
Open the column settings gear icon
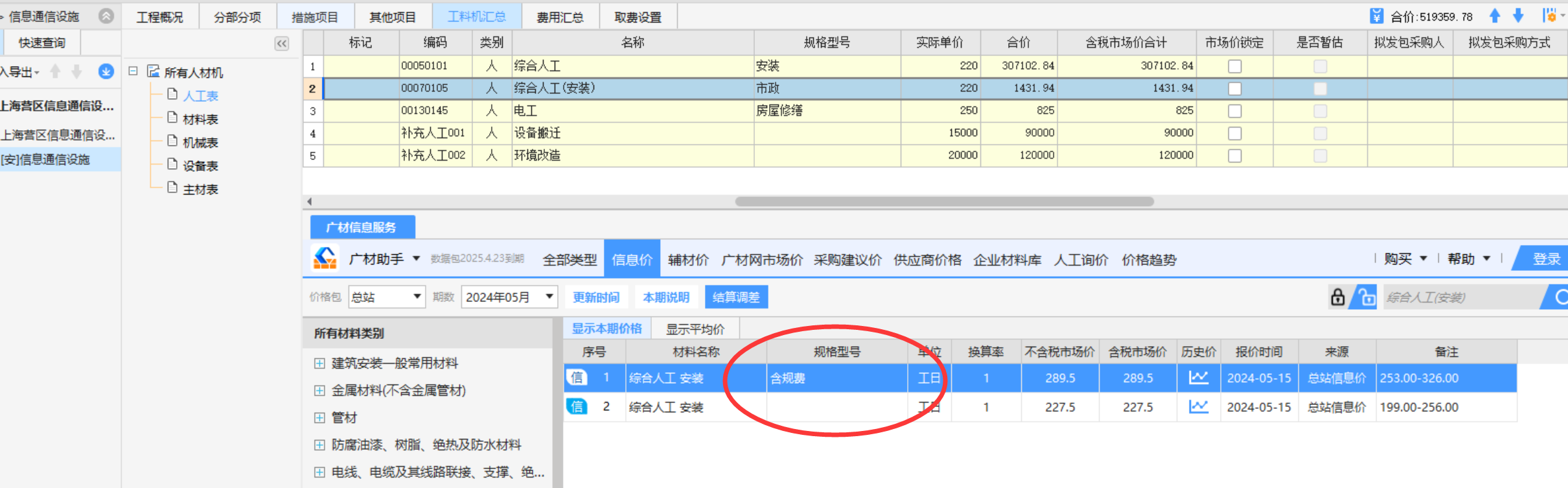click(1551, 16)
